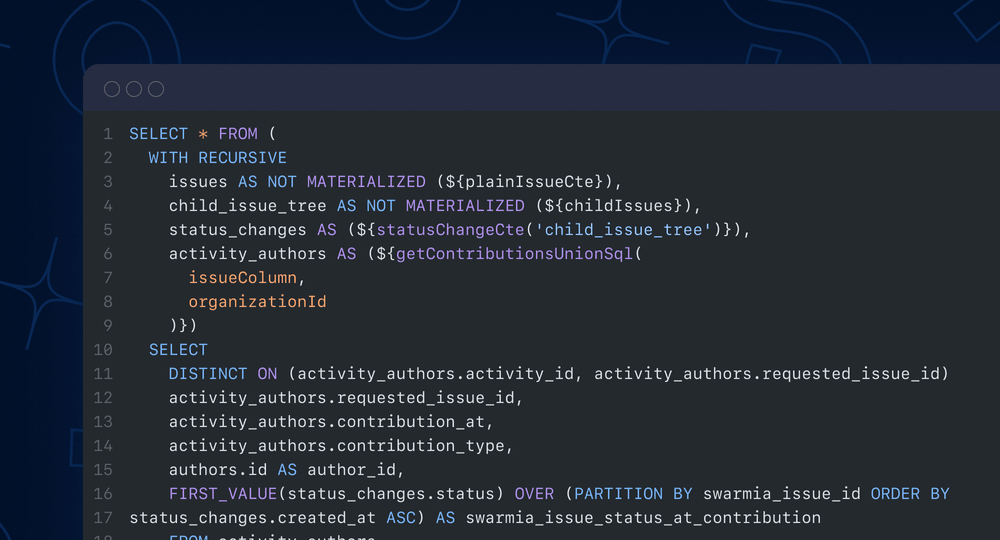Click the WITH RECURSIVE keyword on line 2

[217, 158]
